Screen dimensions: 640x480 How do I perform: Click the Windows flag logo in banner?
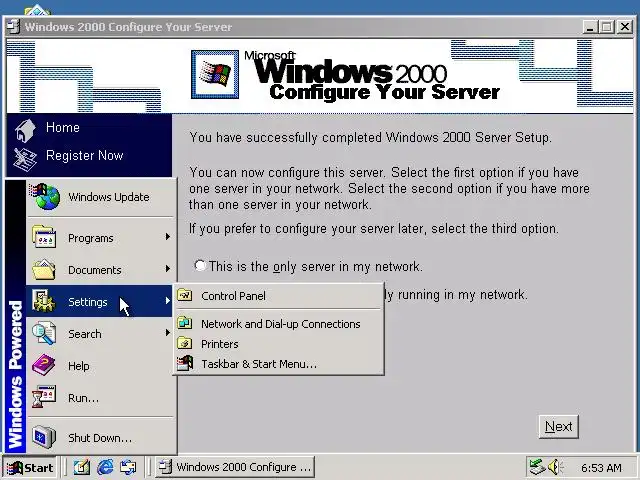click(215, 74)
